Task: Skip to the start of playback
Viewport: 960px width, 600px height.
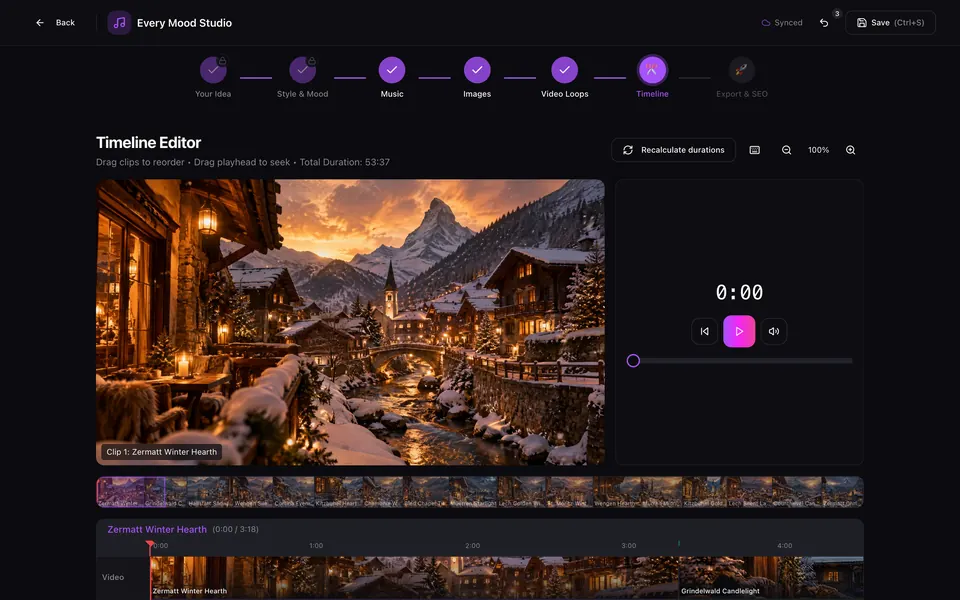Action: [705, 331]
